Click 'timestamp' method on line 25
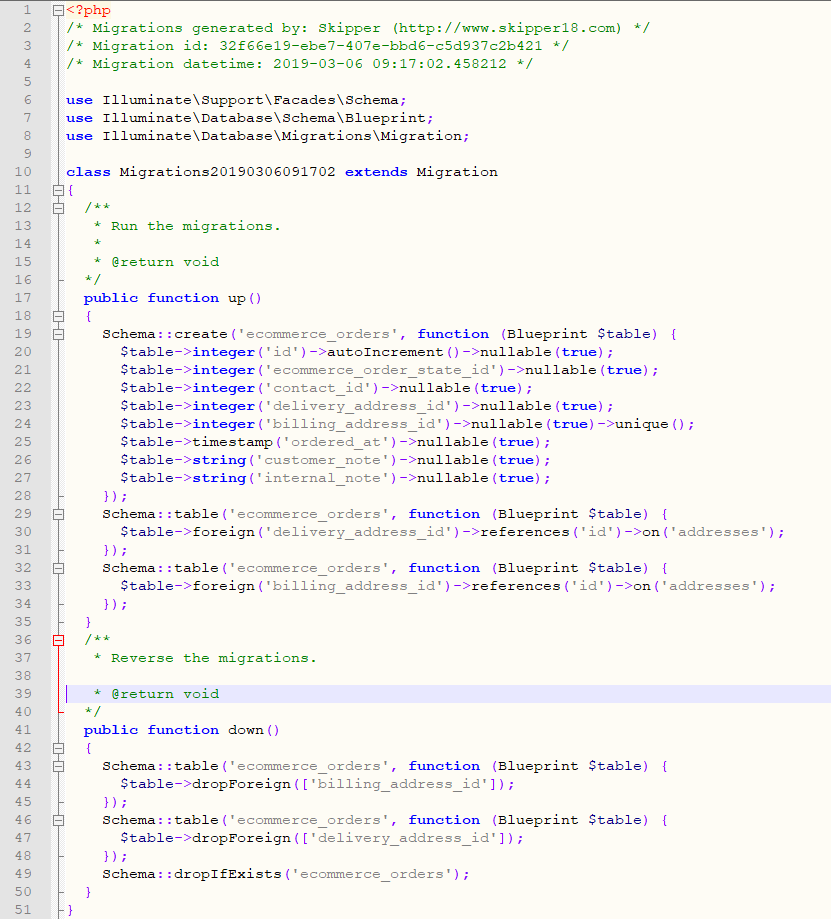 coord(232,442)
